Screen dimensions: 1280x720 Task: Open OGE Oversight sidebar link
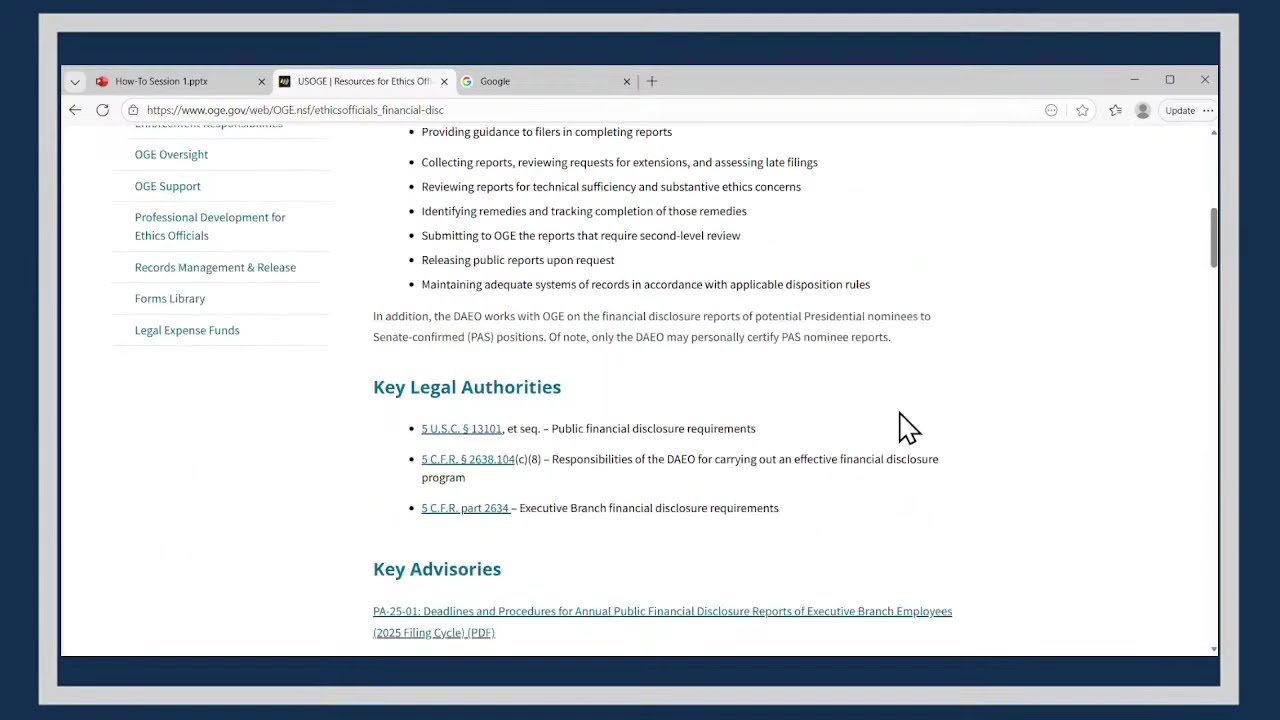(171, 155)
